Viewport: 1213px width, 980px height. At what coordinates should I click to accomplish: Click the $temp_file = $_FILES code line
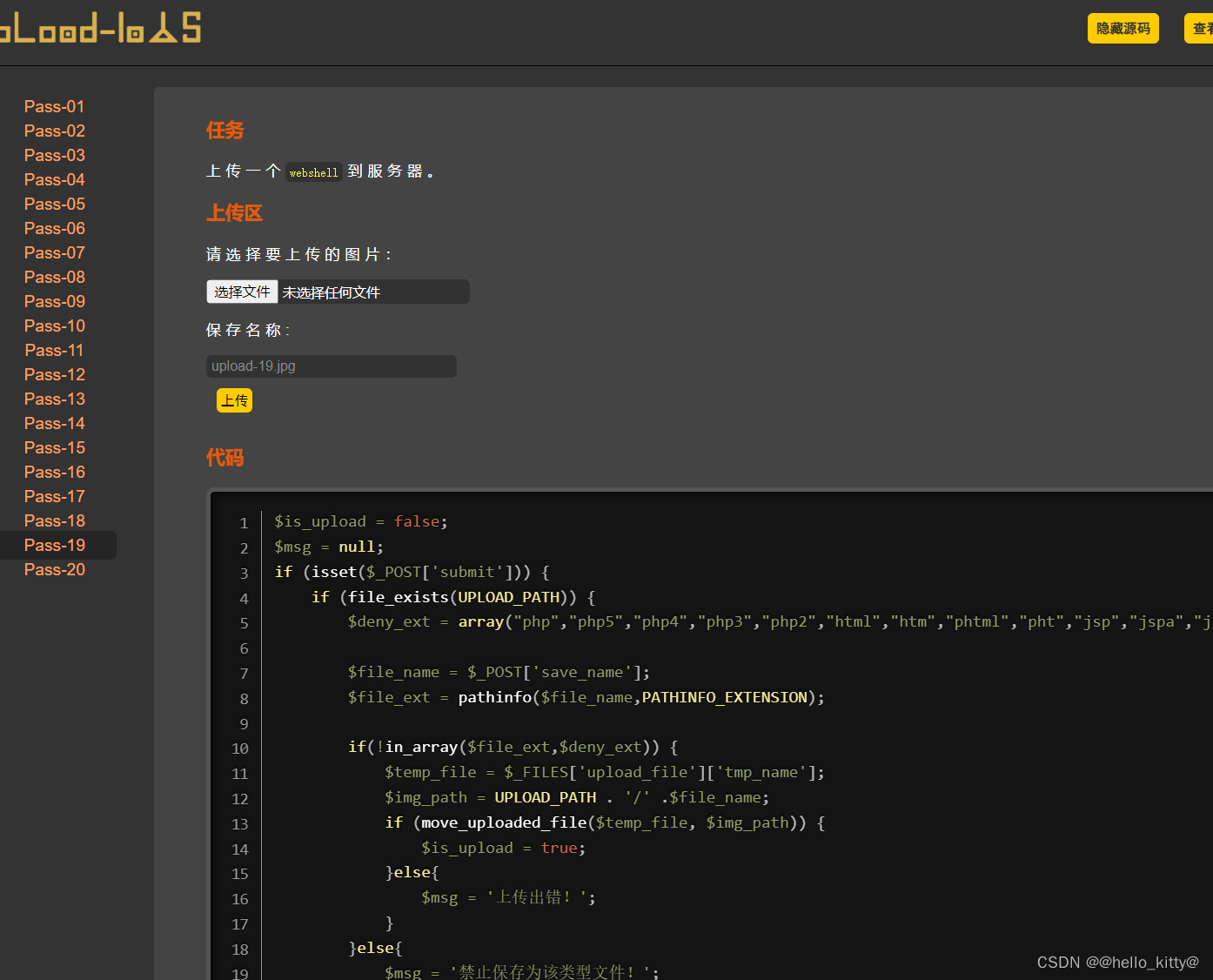605,772
